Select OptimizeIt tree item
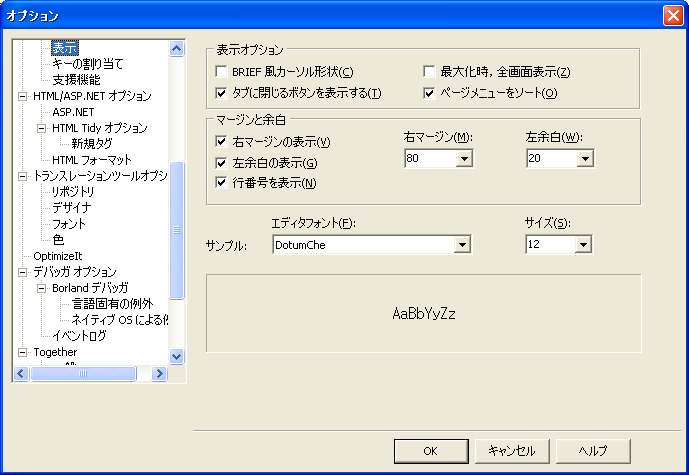Screen dimensions: 689x475 pyautogui.click(x=58, y=256)
